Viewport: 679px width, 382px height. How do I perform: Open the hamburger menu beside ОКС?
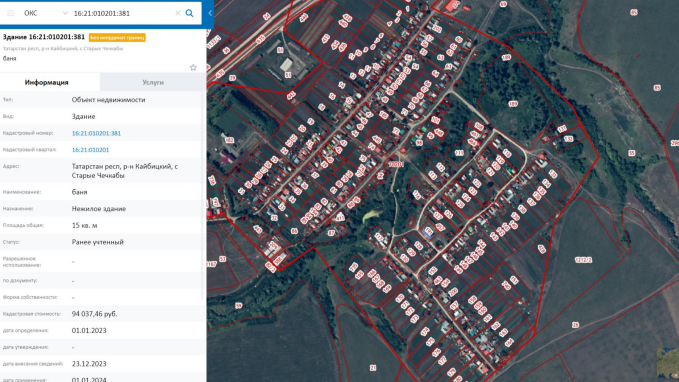(x=10, y=13)
